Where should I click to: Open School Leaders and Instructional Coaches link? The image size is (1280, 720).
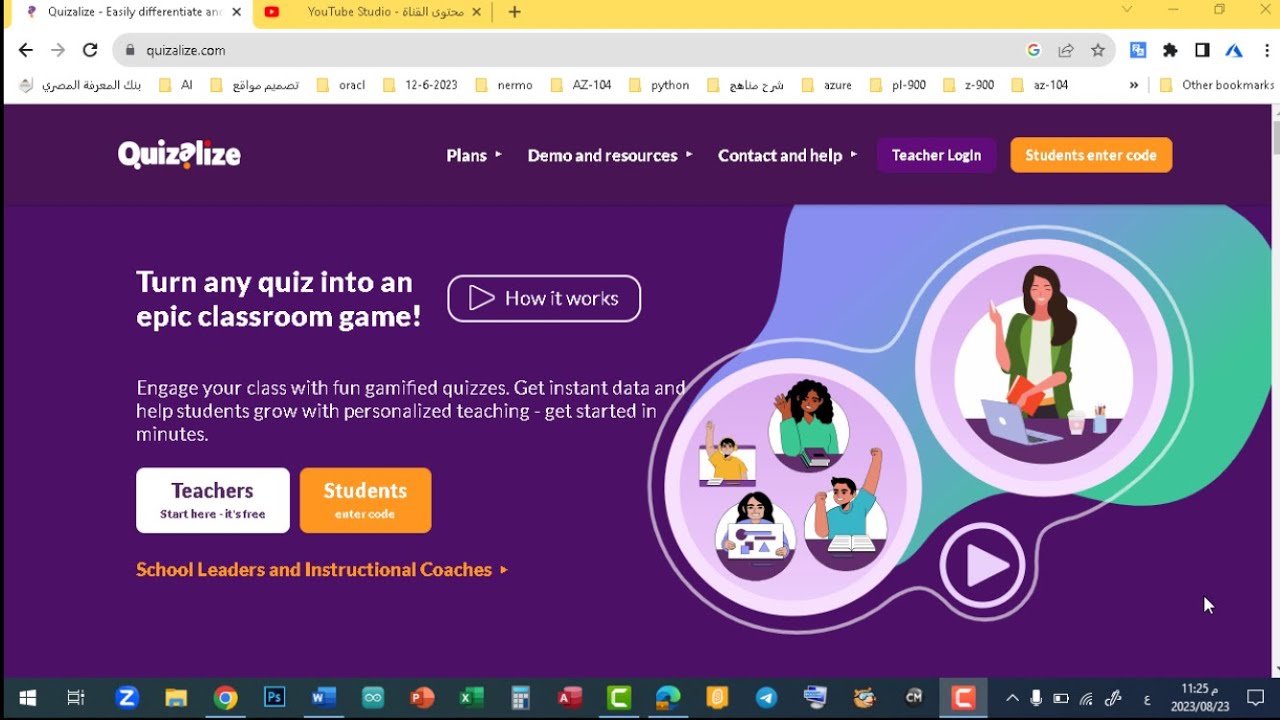(322, 569)
